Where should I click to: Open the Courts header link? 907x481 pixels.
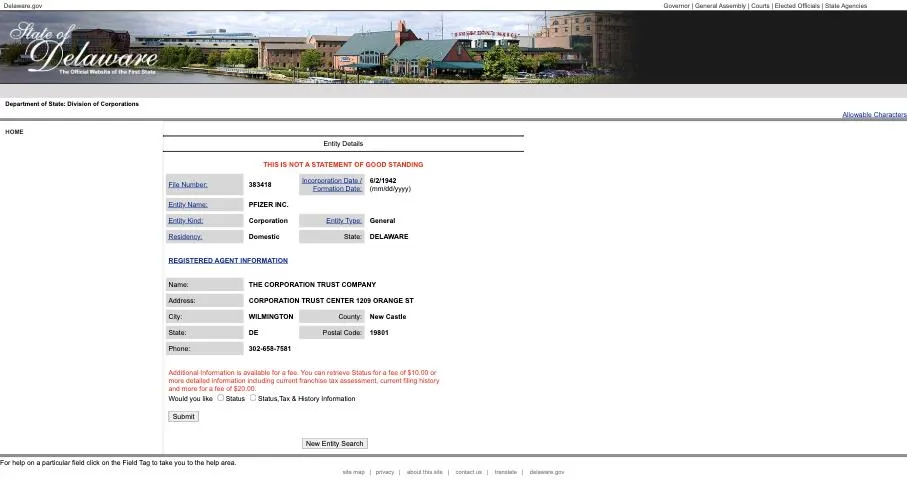click(x=760, y=6)
